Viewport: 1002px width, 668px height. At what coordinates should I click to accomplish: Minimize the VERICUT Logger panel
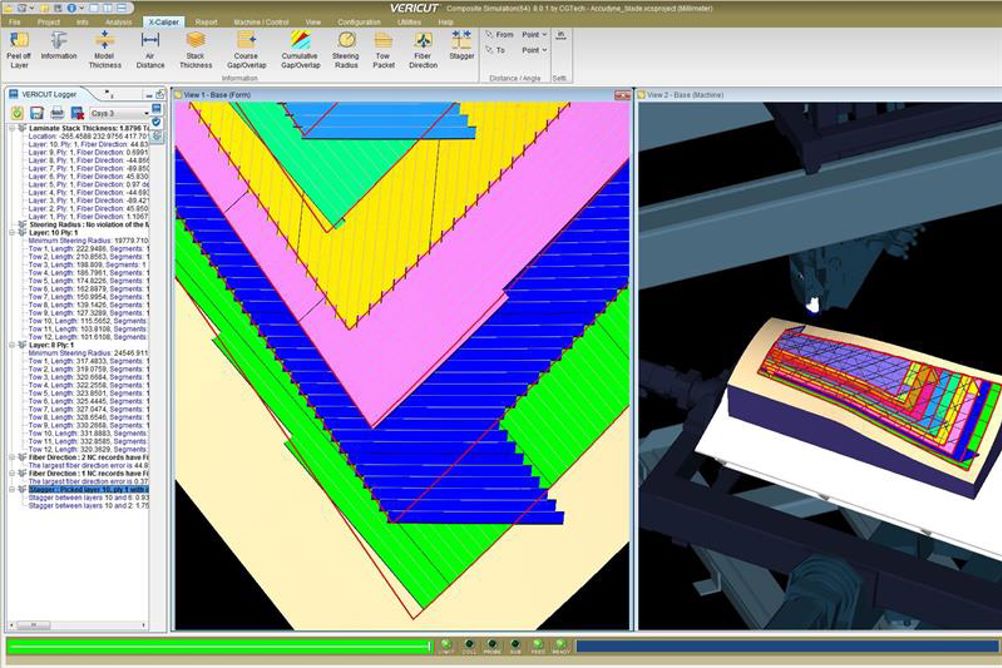pyautogui.click(x=150, y=95)
